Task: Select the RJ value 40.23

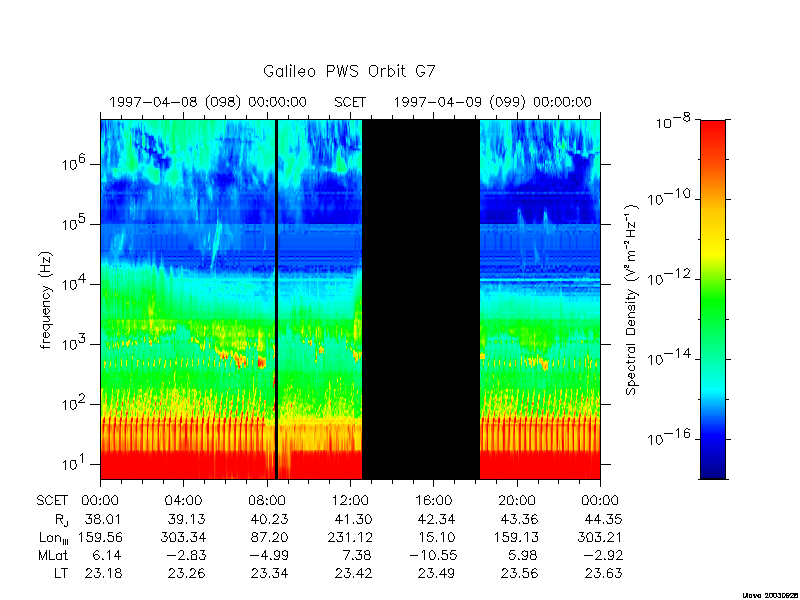Action: tap(269, 519)
